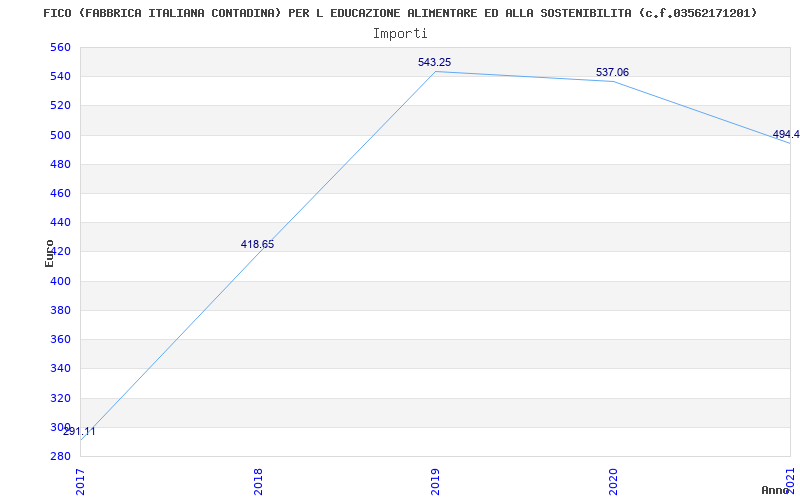Click the 480 y-axis tick label

[60, 164]
